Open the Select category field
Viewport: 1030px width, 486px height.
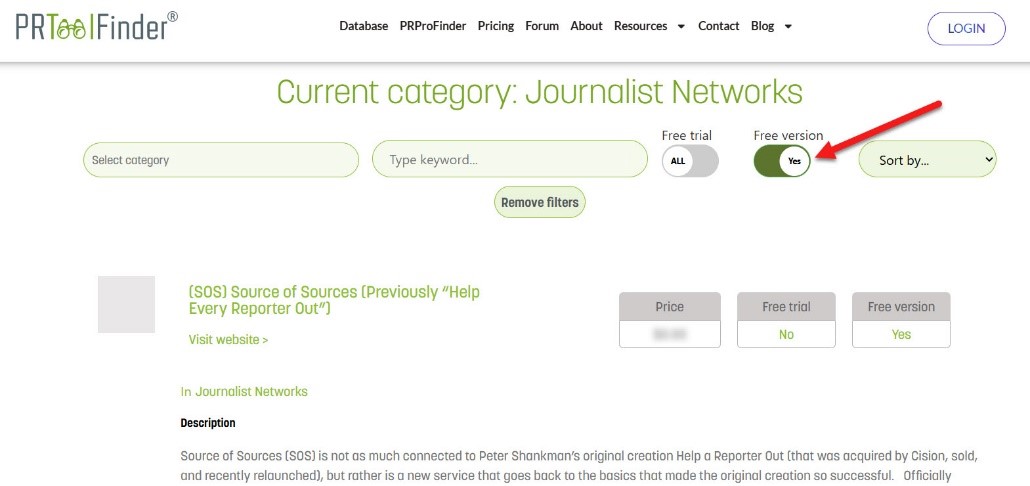coord(221,160)
